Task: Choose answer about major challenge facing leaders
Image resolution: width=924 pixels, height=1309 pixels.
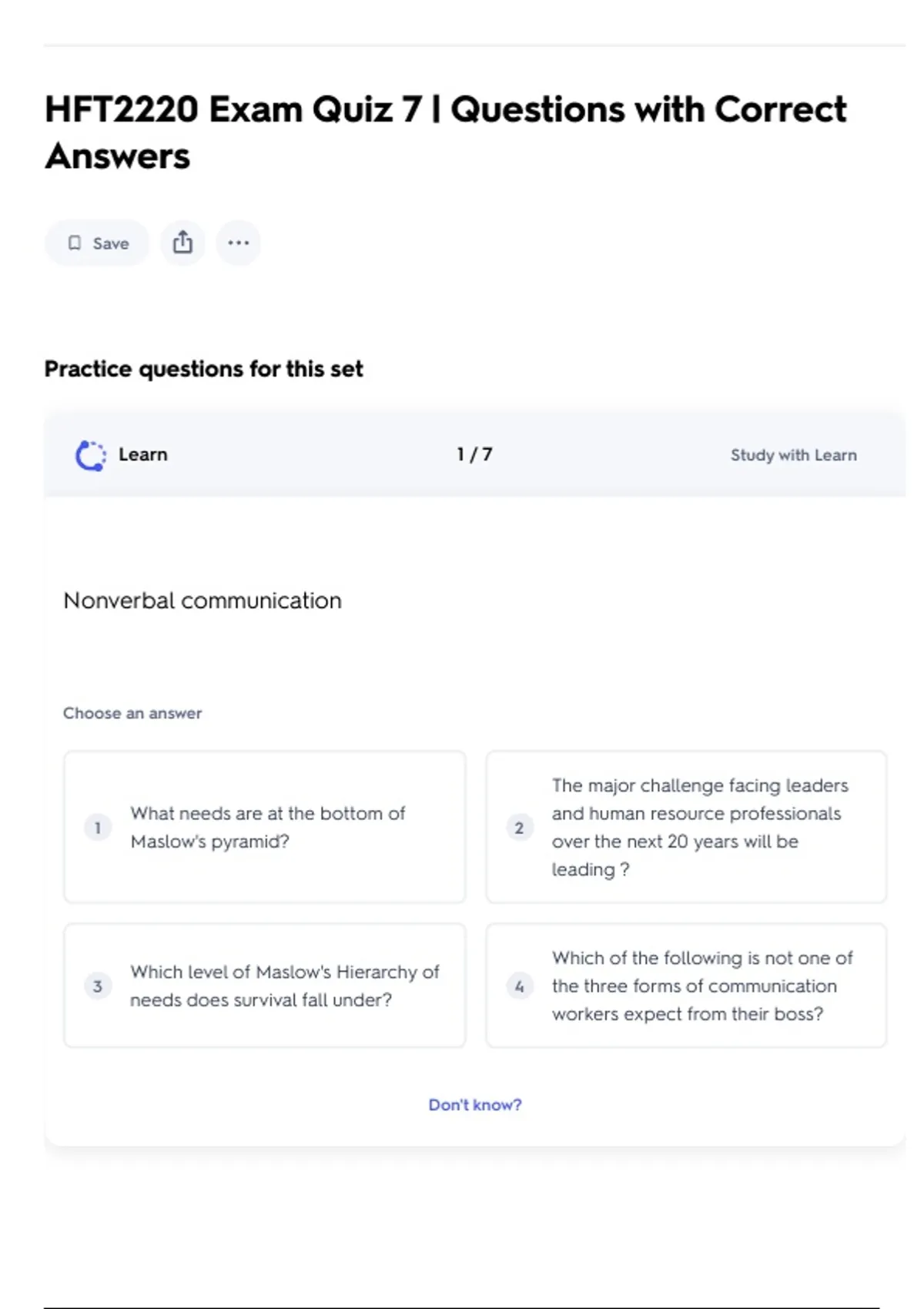Action: (x=699, y=827)
